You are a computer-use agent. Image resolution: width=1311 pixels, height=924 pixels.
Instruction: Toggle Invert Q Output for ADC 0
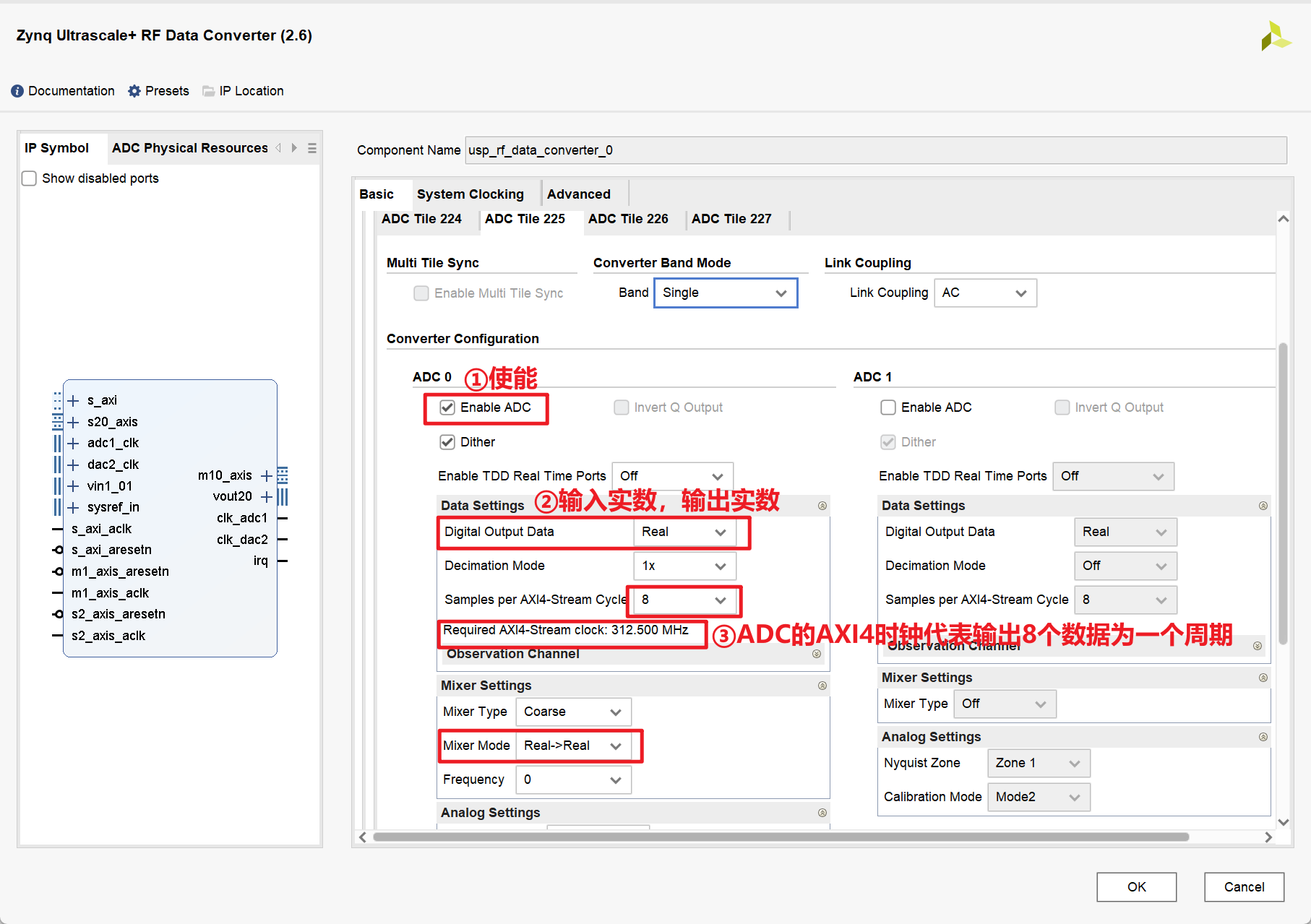pyautogui.click(x=622, y=407)
